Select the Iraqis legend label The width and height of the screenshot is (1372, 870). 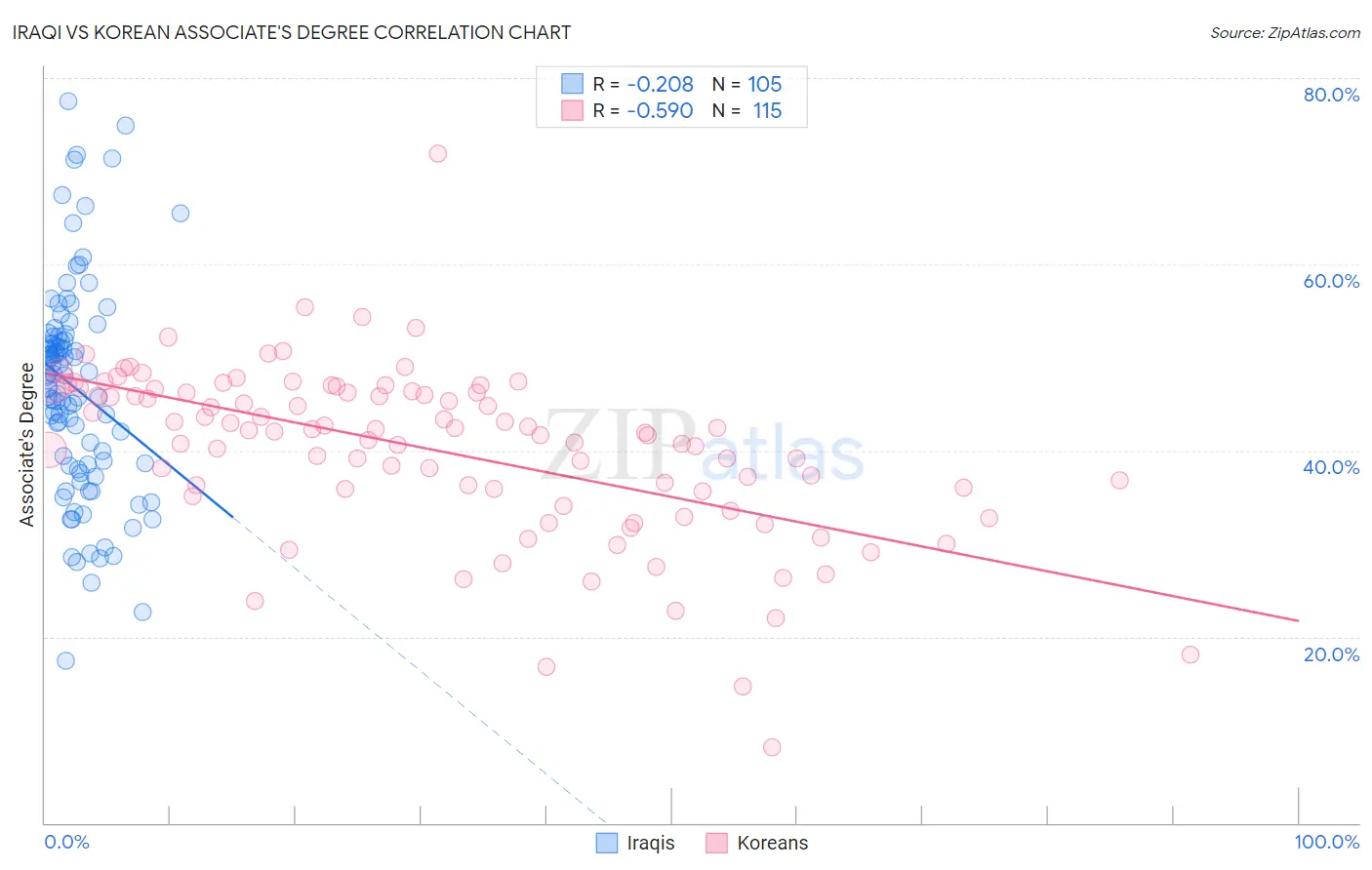651,843
